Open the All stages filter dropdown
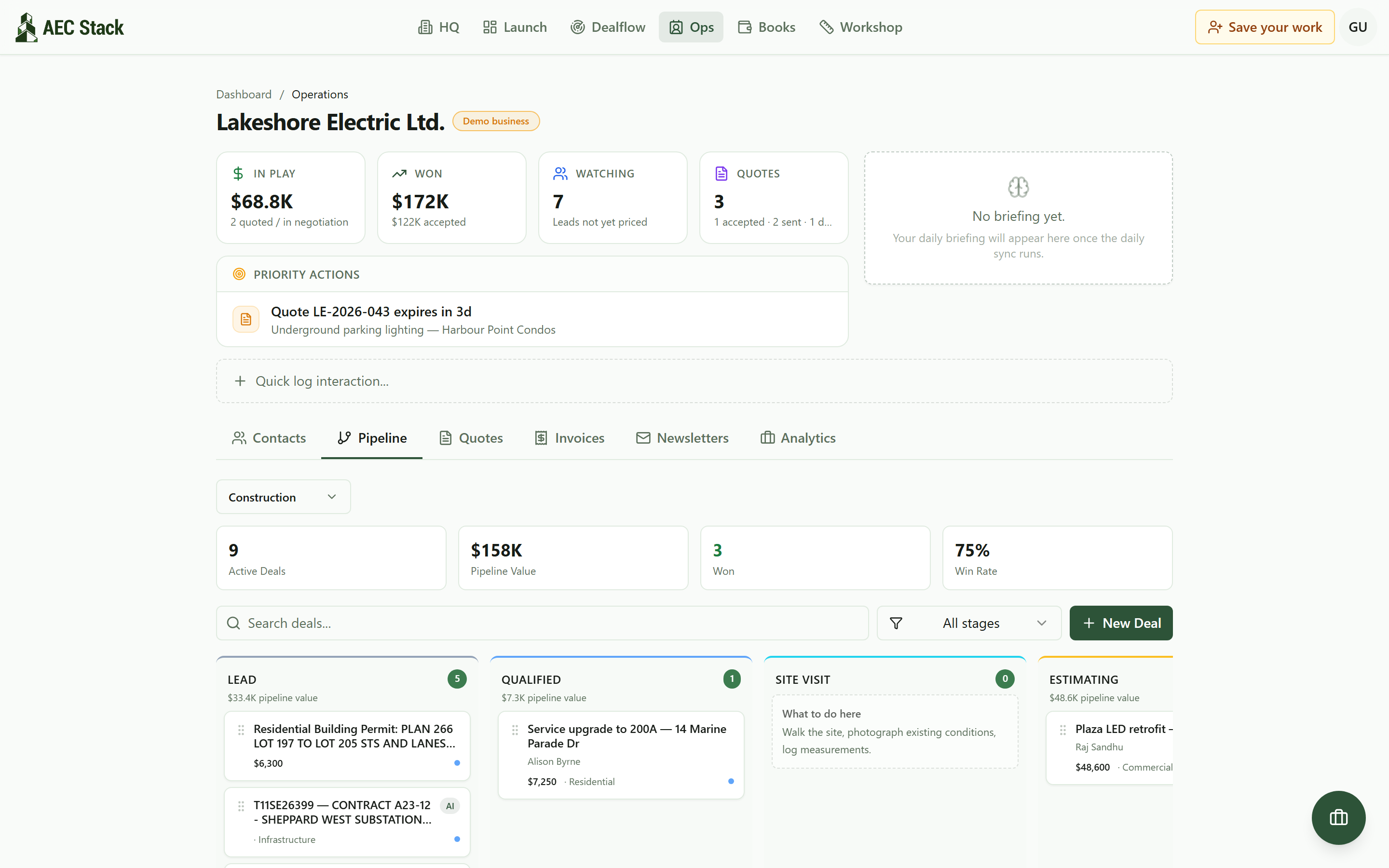This screenshot has height=868, width=1389. (969, 623)
